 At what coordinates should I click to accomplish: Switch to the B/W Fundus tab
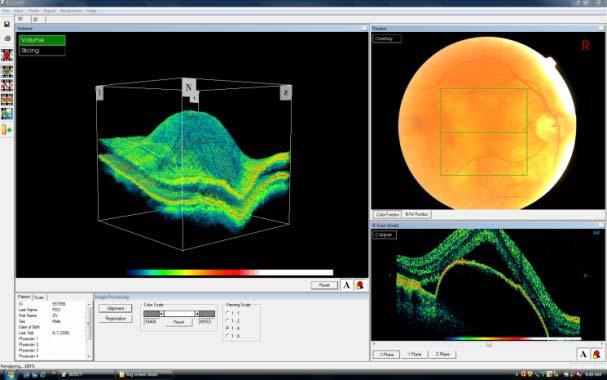point(417,214)
